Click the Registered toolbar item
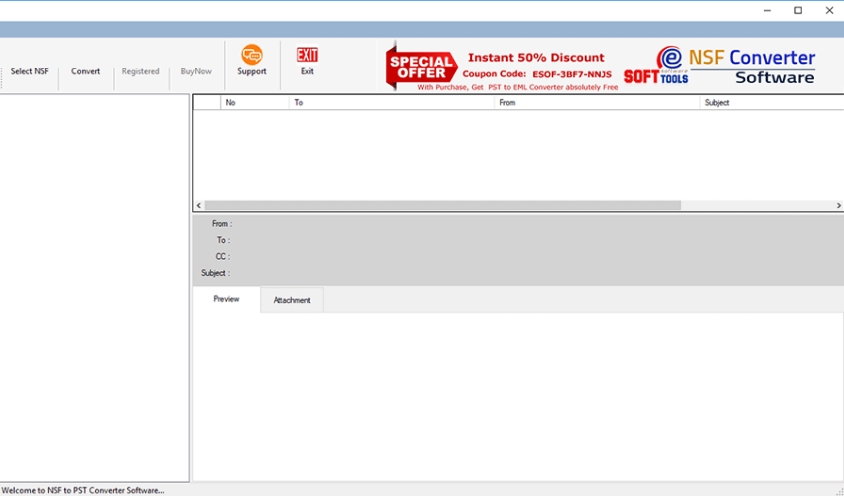 click(x=140, y=71)
